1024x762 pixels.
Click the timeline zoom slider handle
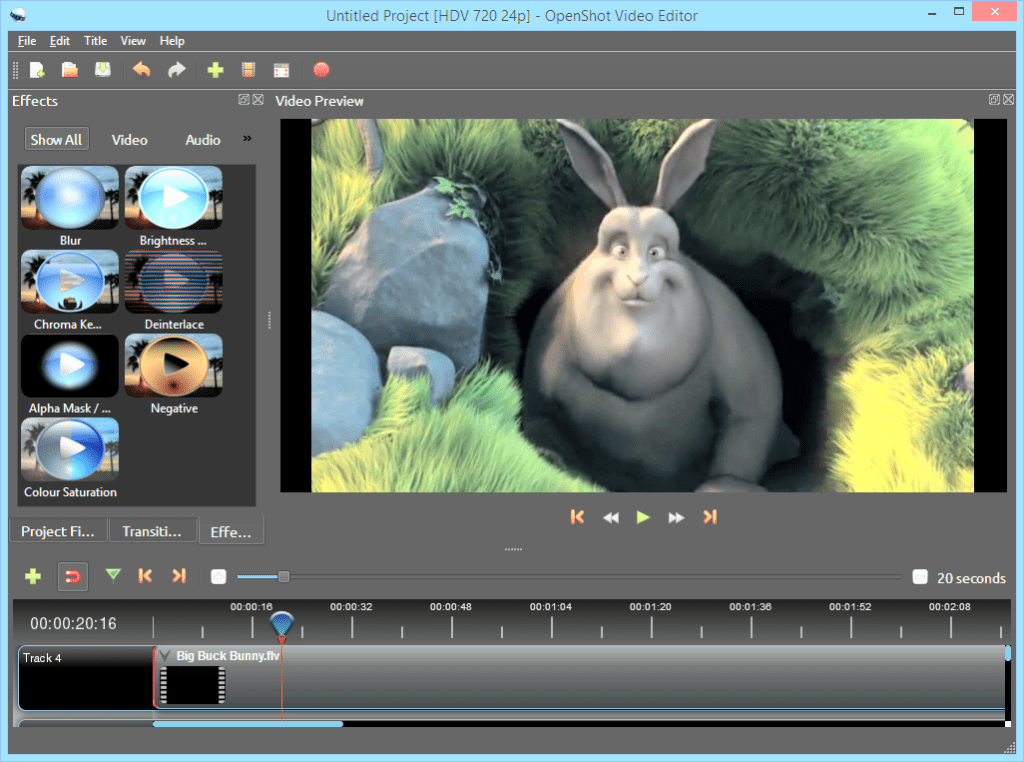tap(284, 576)
